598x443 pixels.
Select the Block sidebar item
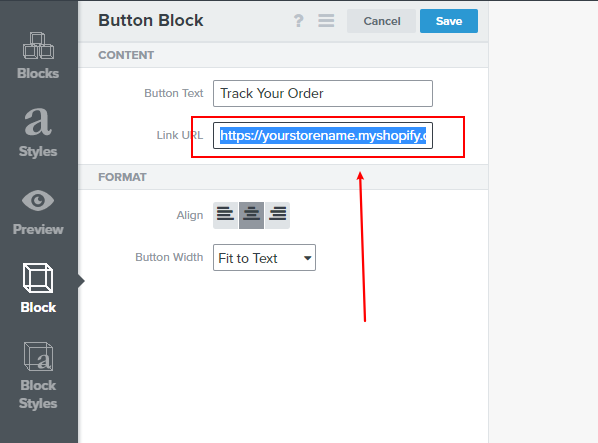tap(38, 288)
